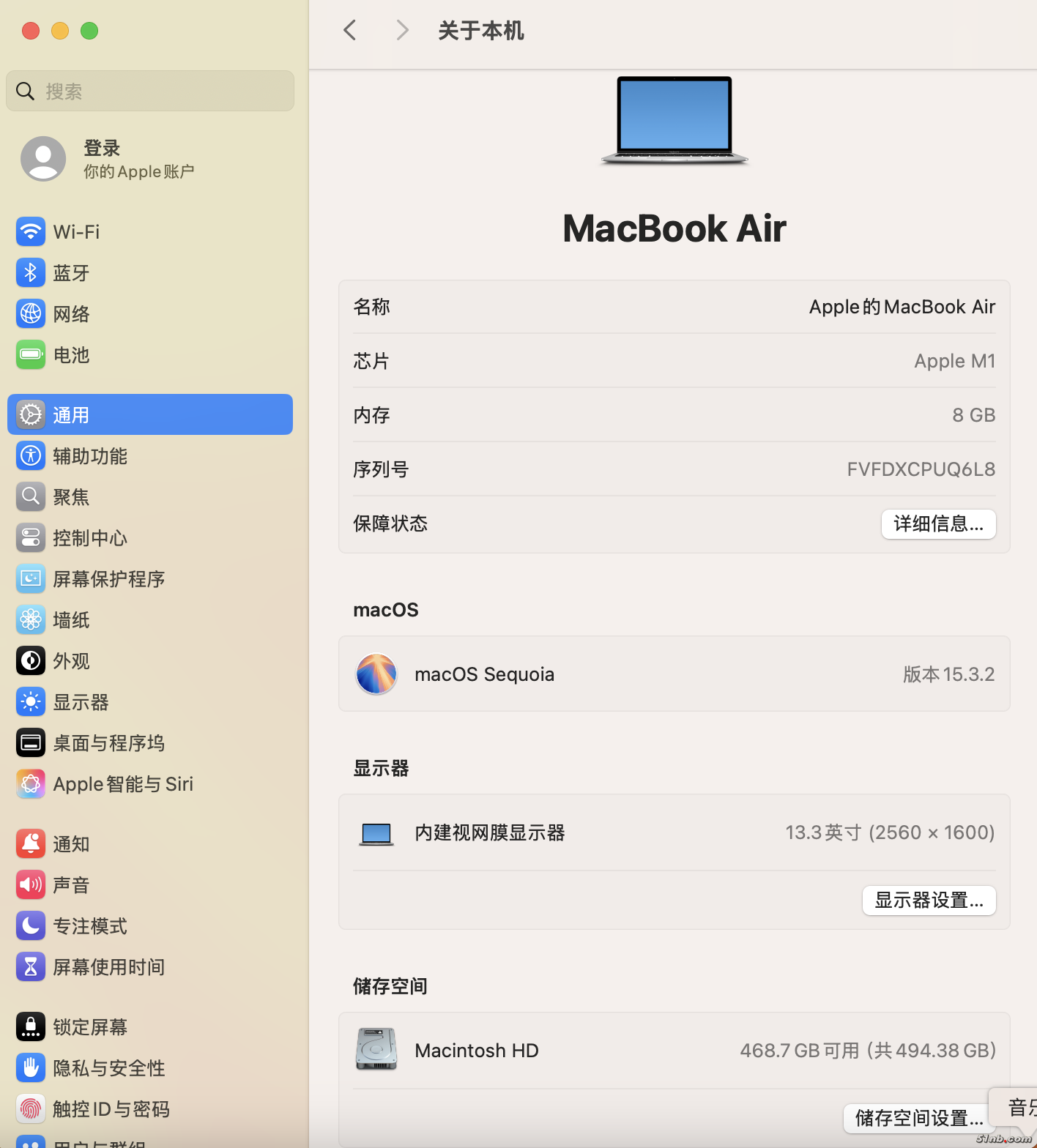Open the Wi-Fi settings icon
Image resolution: width=1037 pixels, height=1148 pixels.
(31, 232)
